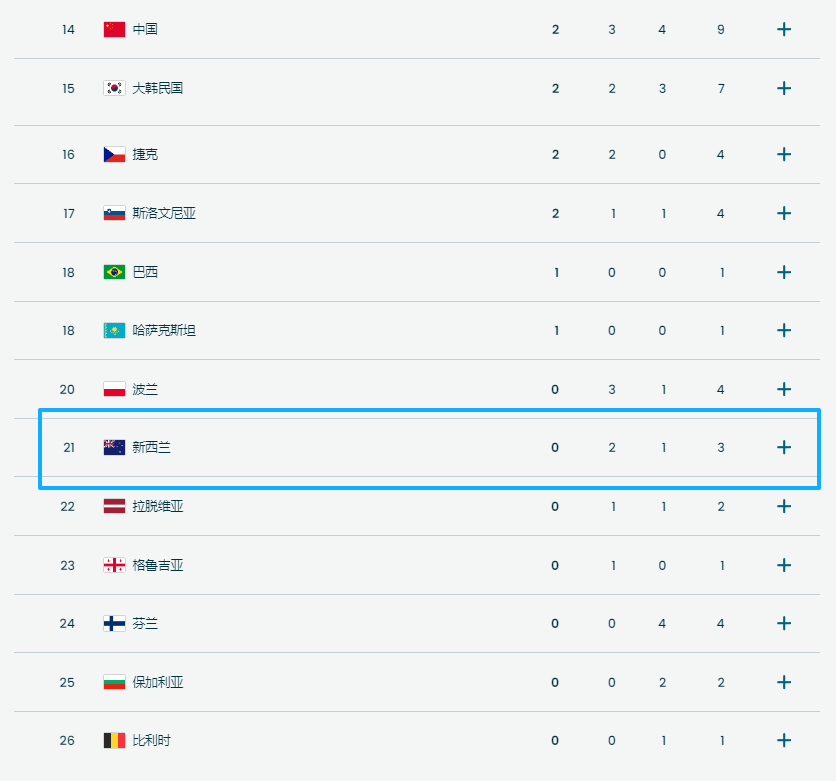Expand the 格鲁吉亚 row details
This screenshot has width=836, height=781.
click(x=784, y=565)
